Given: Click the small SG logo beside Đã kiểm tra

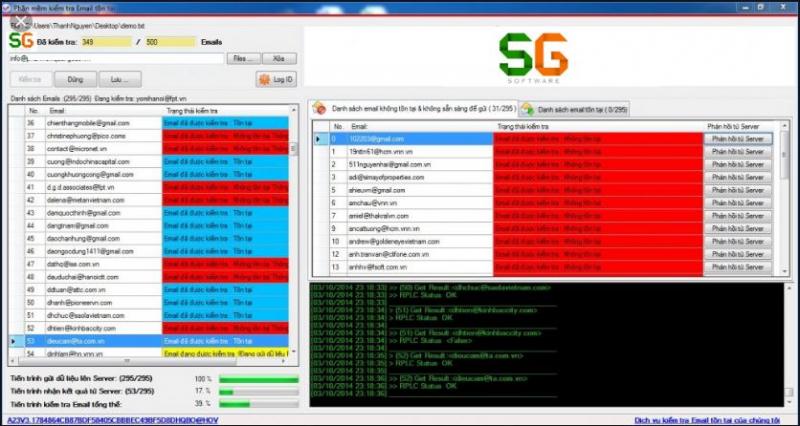Looking at the screenshot, I should coord(20,41).
